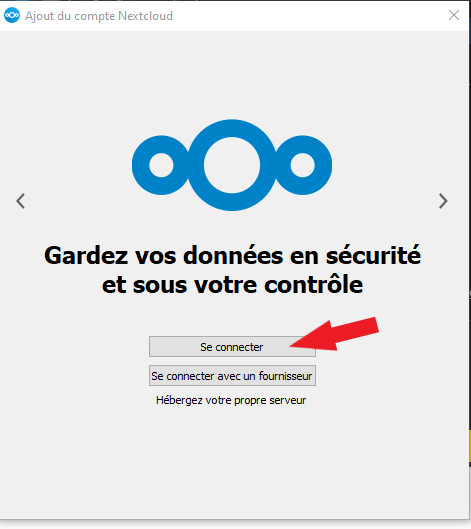Choose Se connecter avec un fournisseur

(232, 375)
